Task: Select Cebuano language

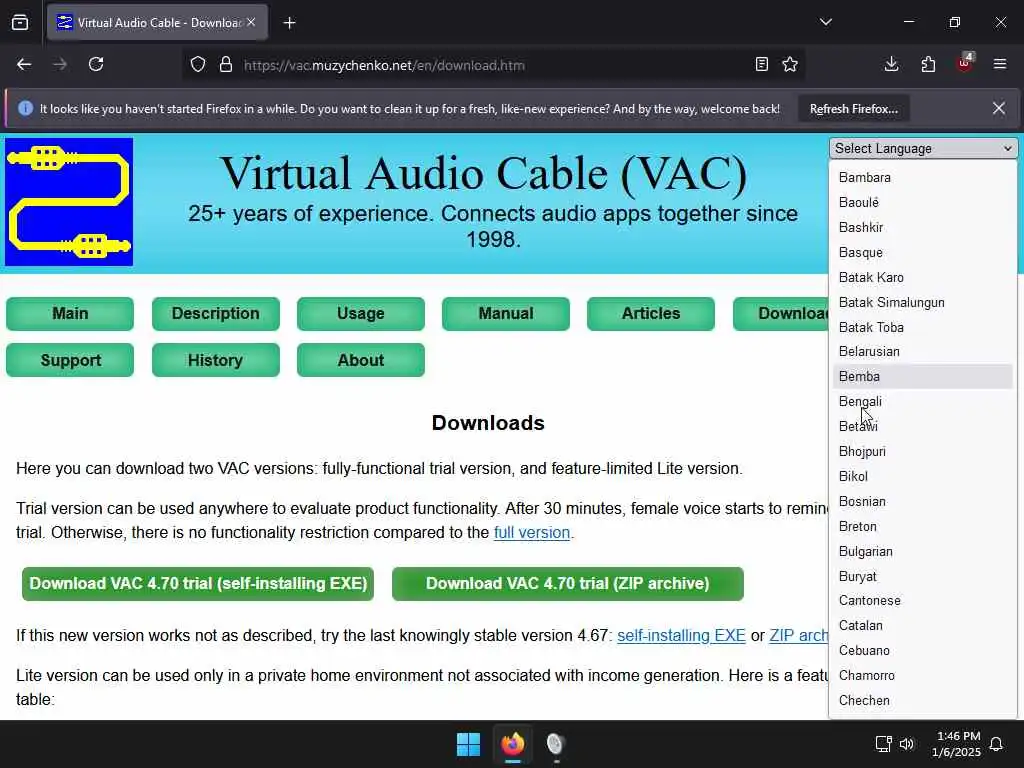Action: click(923, 650)
